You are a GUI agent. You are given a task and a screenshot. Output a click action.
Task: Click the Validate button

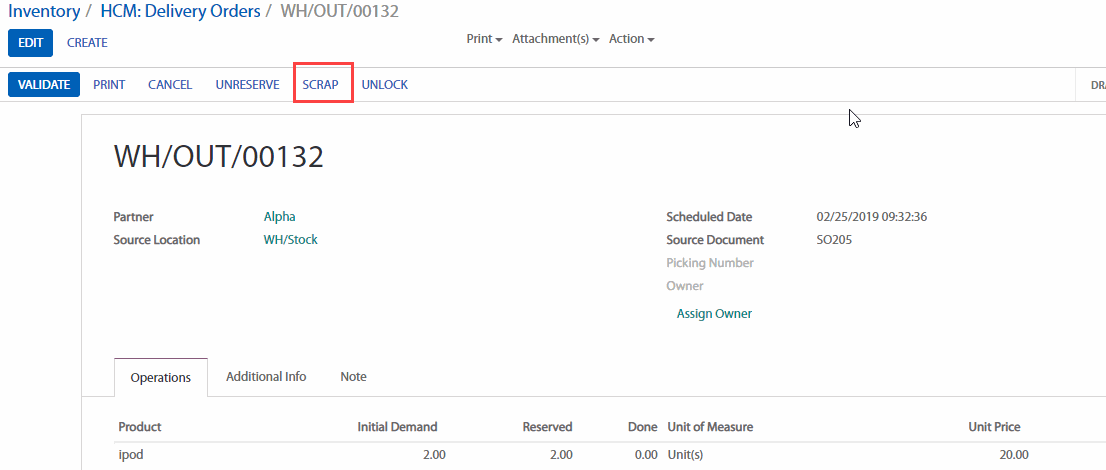point(44,85)
